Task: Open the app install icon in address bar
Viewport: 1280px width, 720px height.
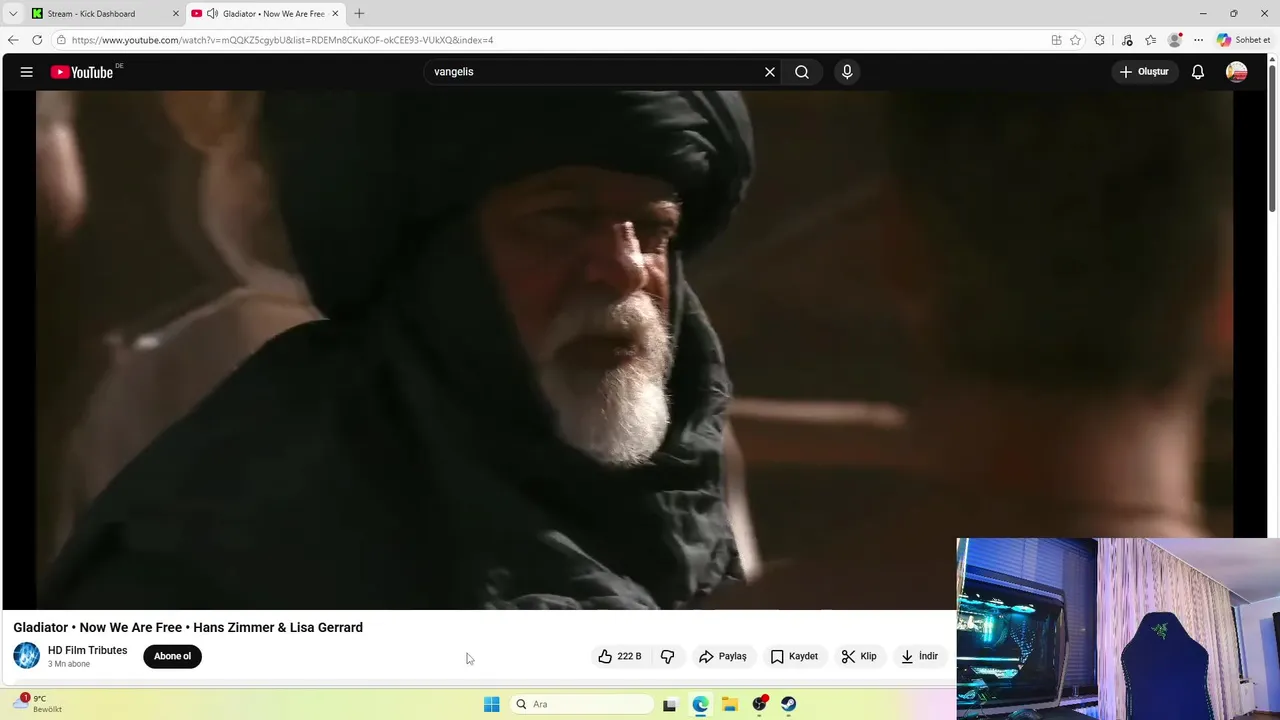Action: click(1056, 40)
